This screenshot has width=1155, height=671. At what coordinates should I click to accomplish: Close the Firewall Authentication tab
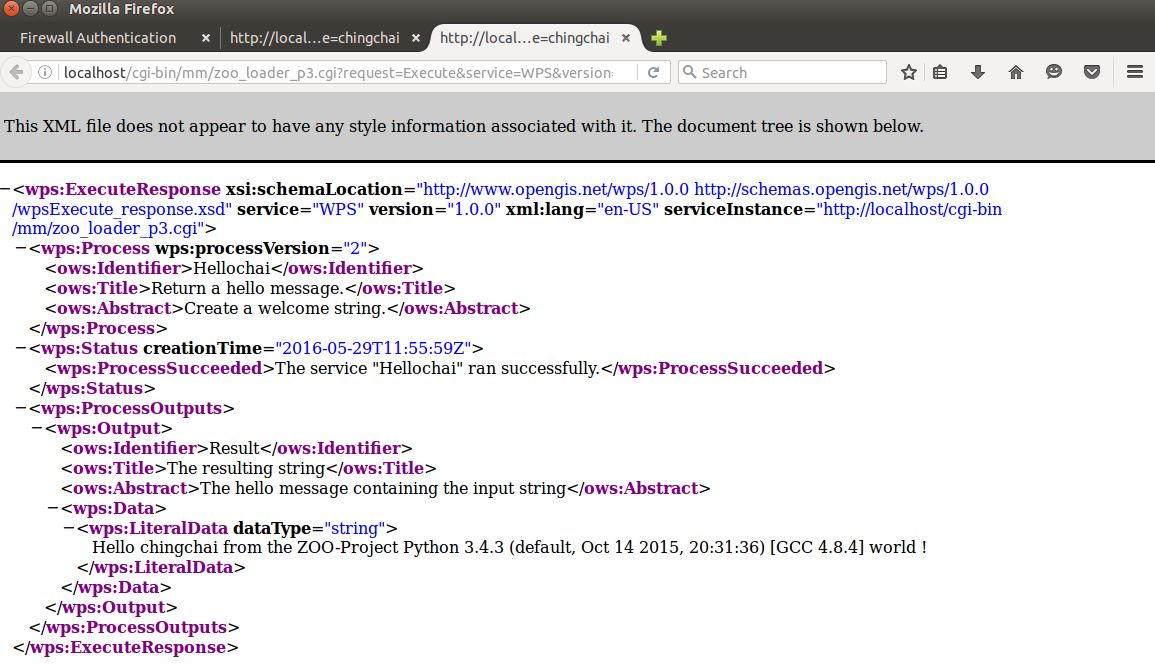click(206, 38)
